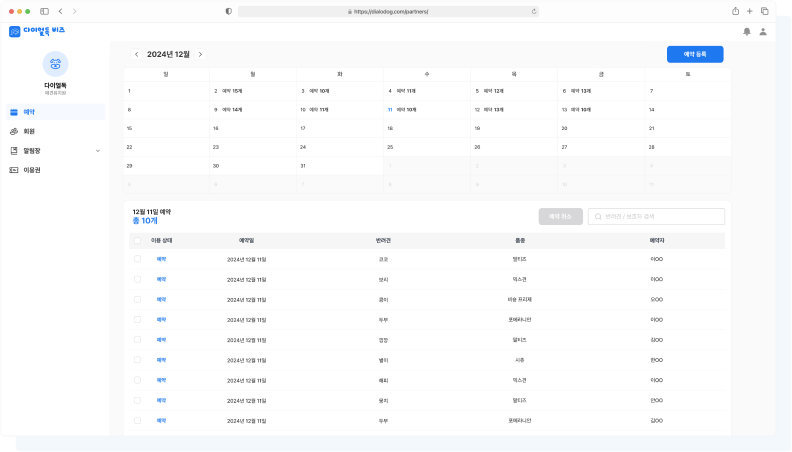Select December 6 with 예약 13개
The height and width of the screenshot is (452, 792).
[x=601, y=91]
